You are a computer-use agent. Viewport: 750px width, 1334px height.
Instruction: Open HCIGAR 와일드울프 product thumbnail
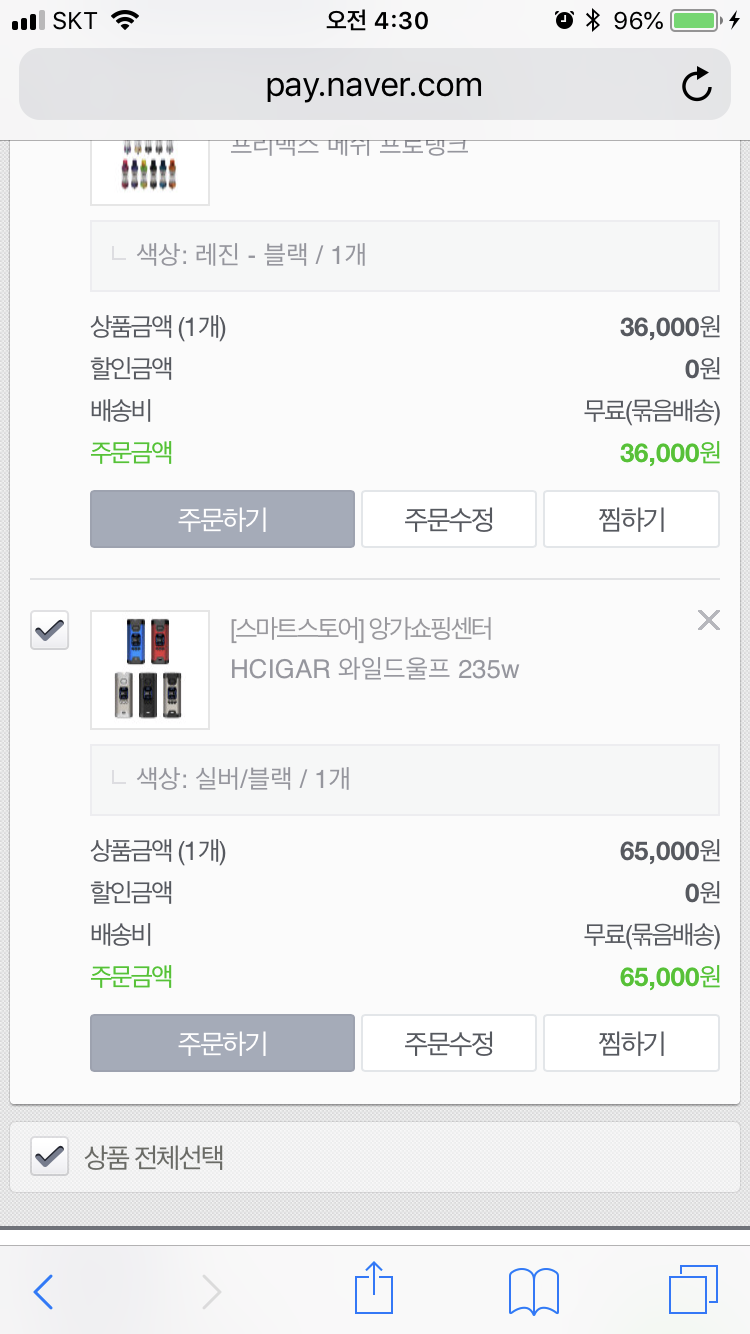[x=150, y=669]
